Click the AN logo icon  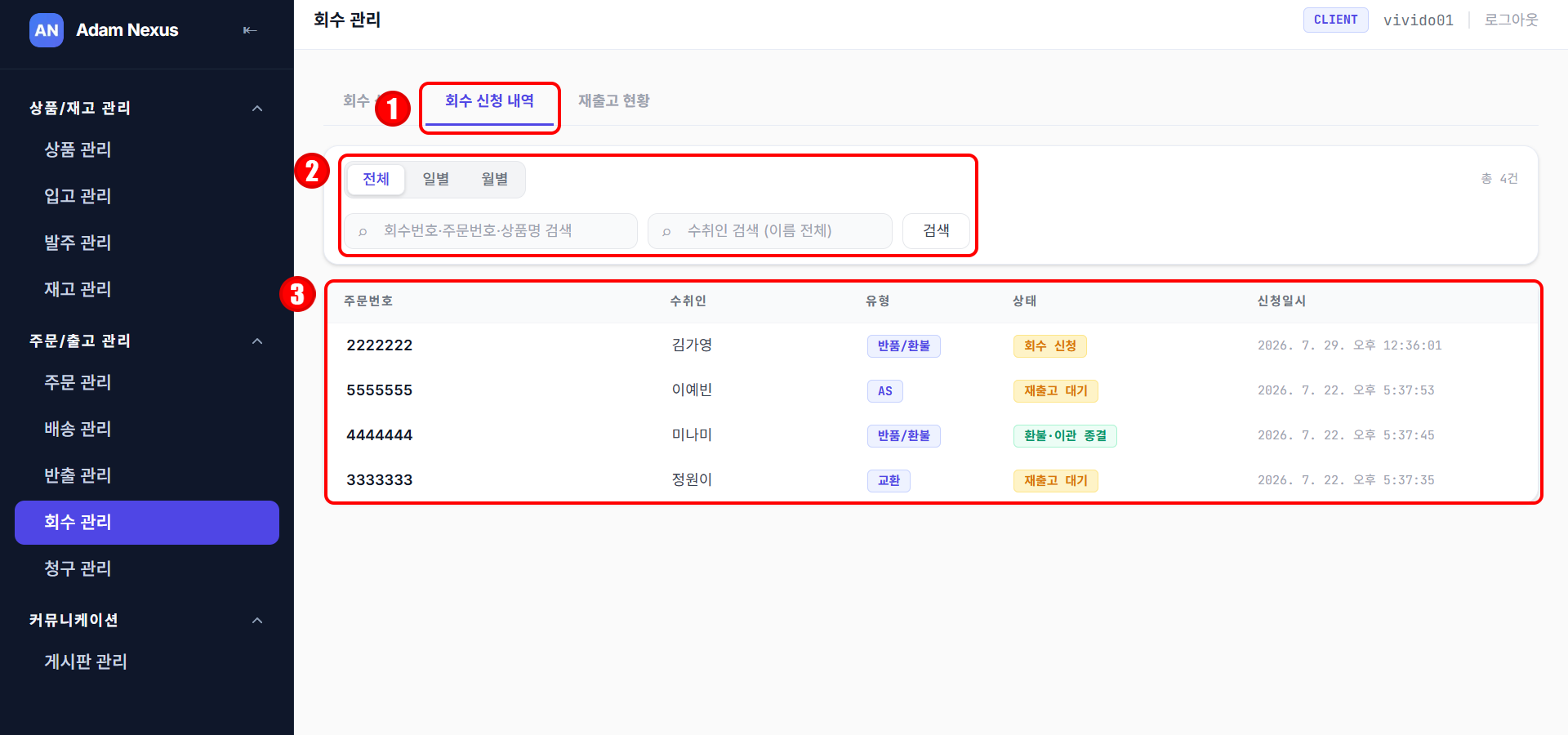[47, 30]
